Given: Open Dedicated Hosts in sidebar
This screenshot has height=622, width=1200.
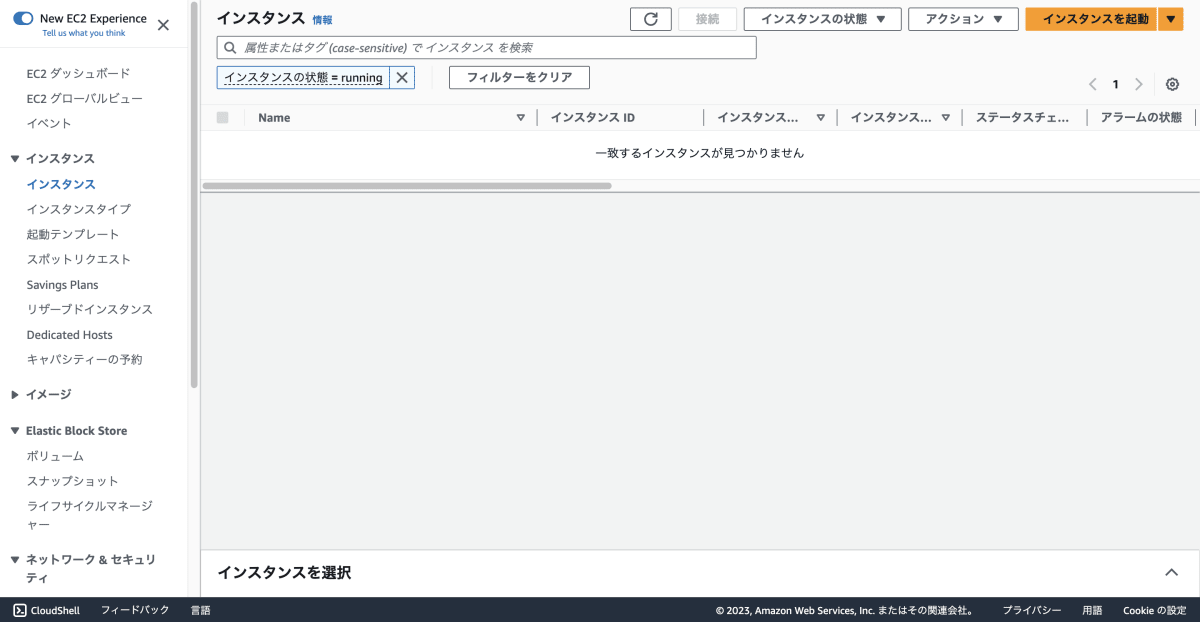Looking at the screenshot, I should [70, 335].
